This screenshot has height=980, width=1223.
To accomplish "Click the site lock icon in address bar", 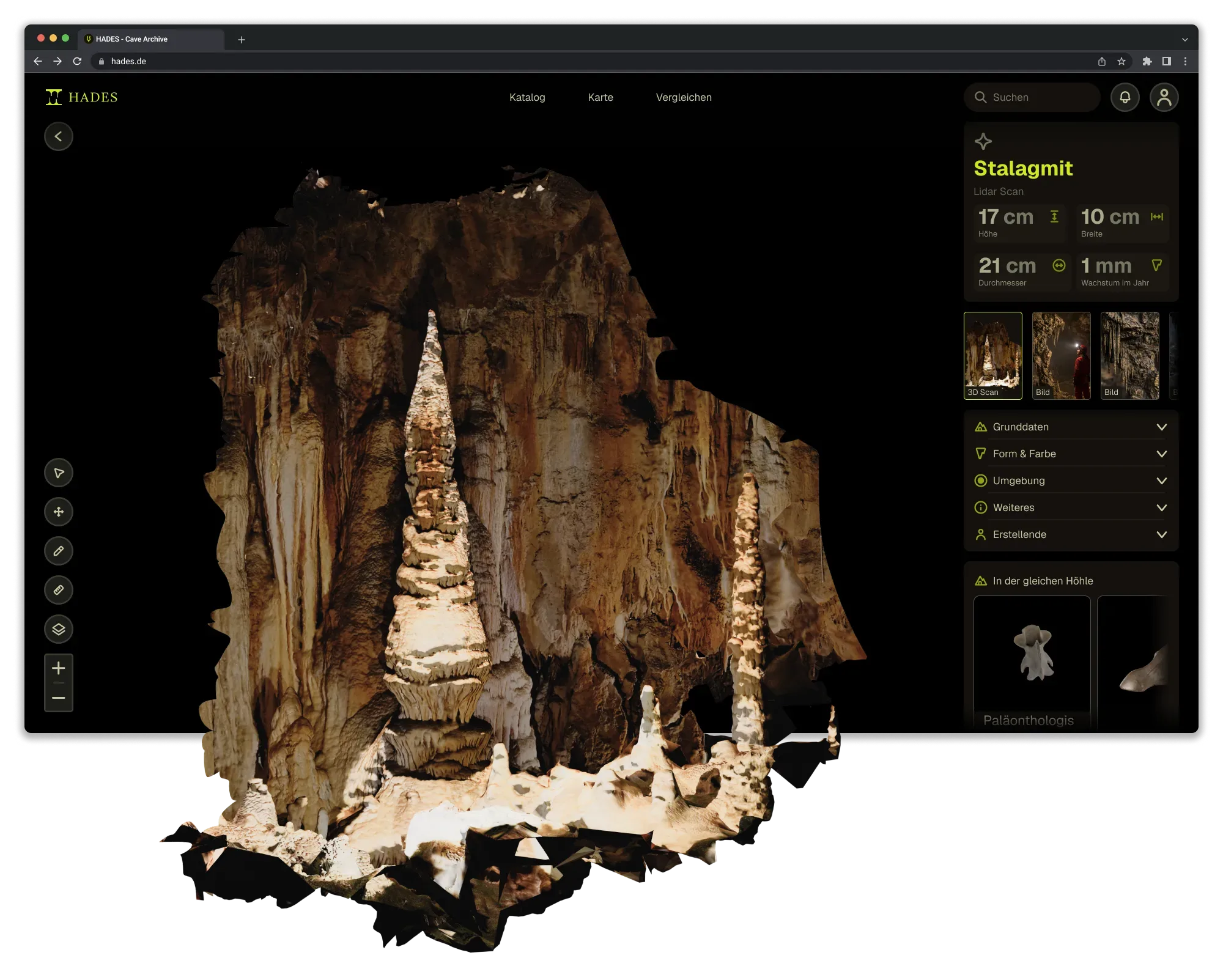I will point(102,61).
